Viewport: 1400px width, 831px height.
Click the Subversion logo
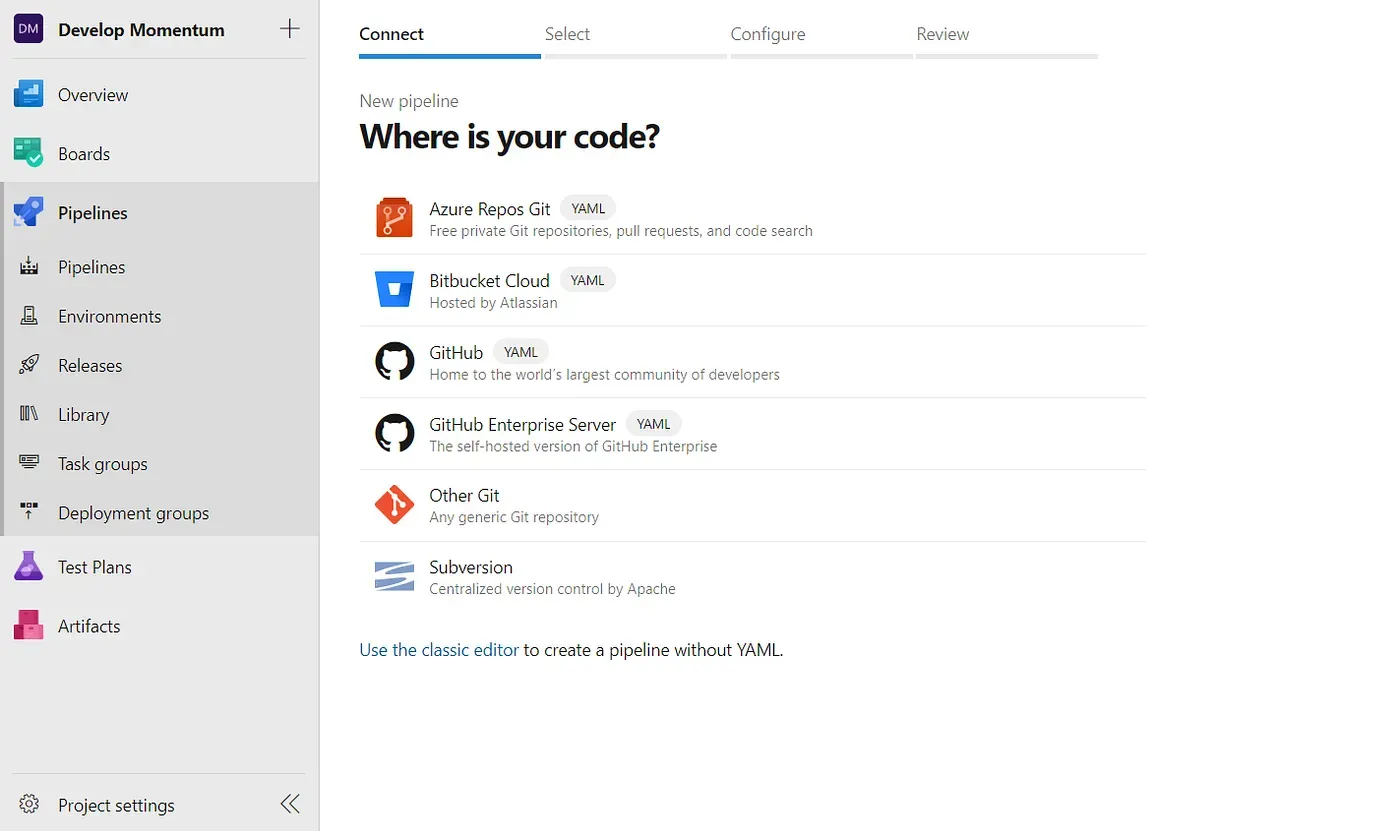[x=394, y=577]
